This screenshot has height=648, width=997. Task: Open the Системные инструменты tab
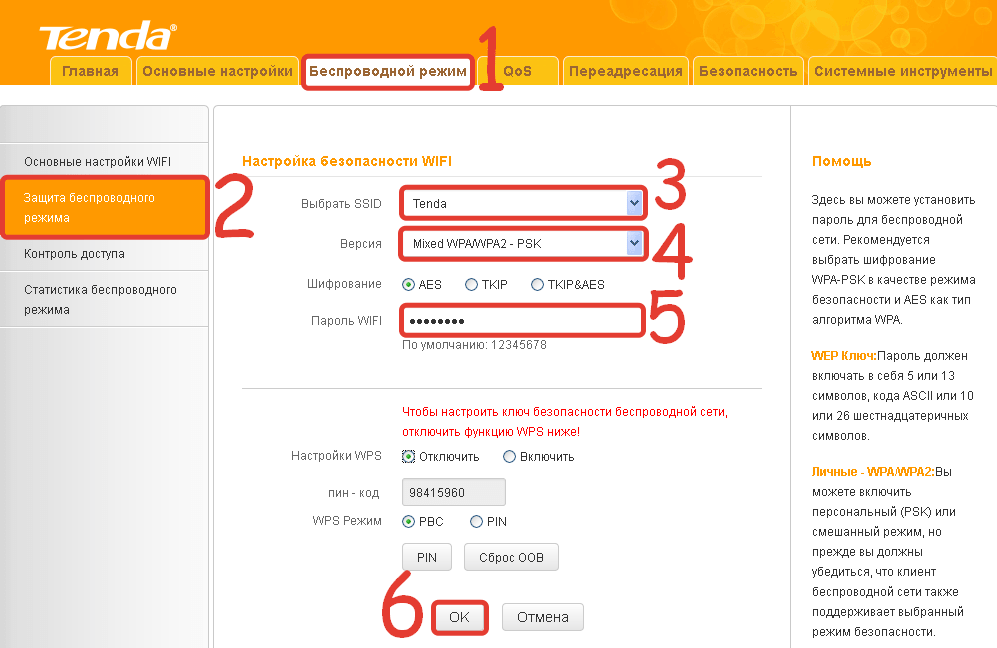pos(903,71)
